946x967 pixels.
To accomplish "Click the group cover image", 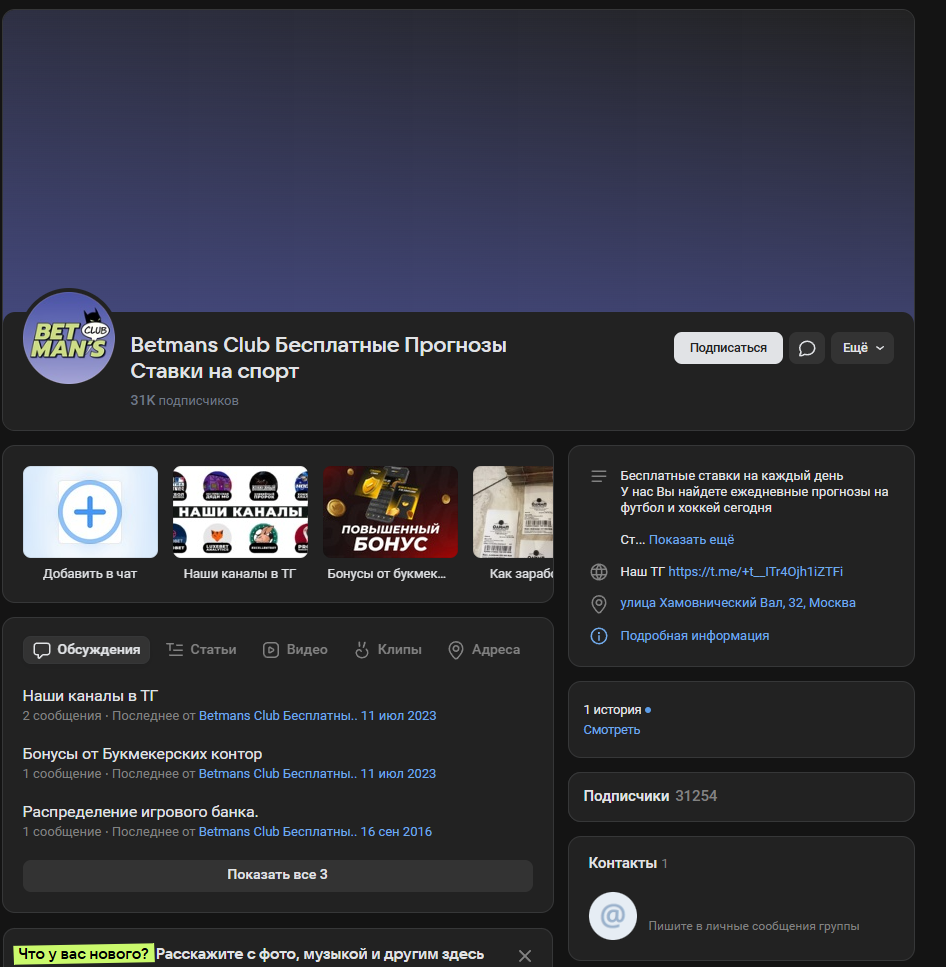I will pos(458,160).
